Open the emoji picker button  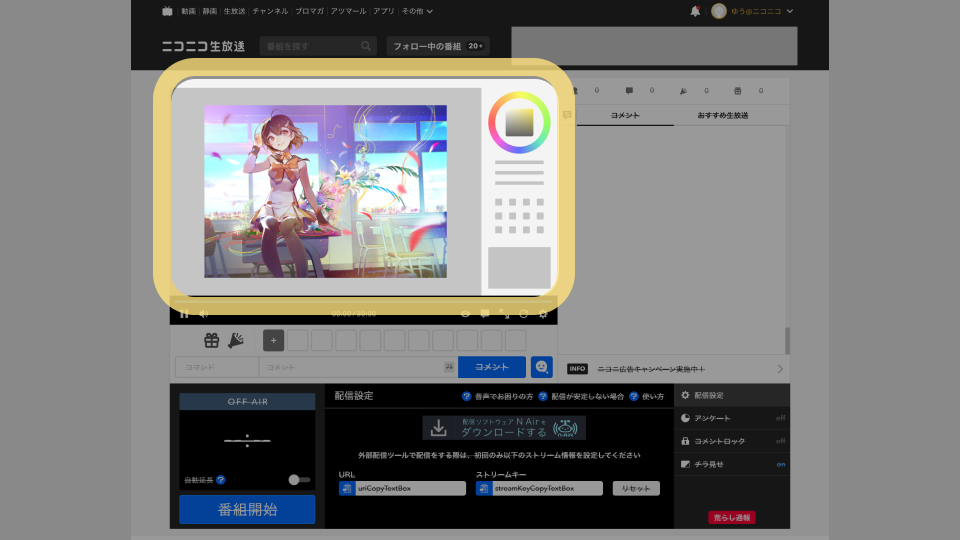541,367
